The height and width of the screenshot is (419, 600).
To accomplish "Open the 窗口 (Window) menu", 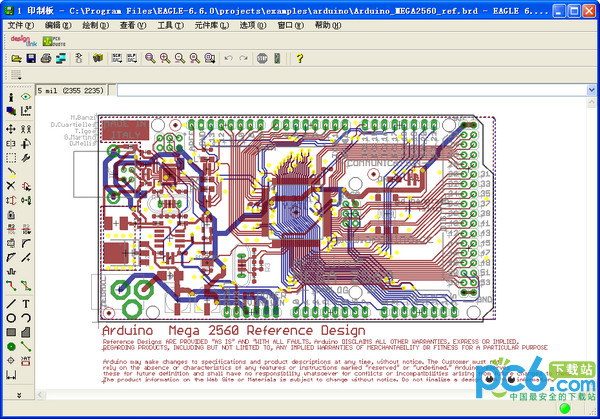I will (x=290, y=26).
